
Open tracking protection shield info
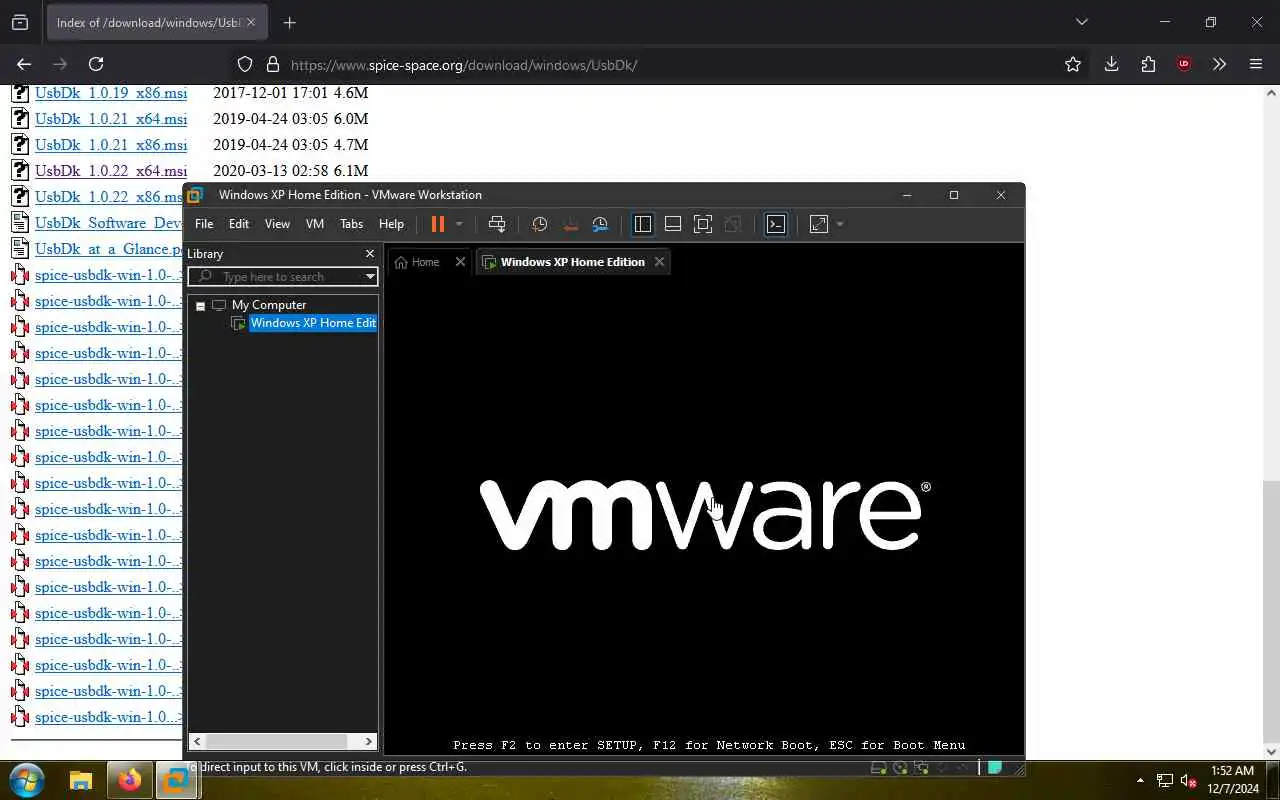(x=245, y=64)
